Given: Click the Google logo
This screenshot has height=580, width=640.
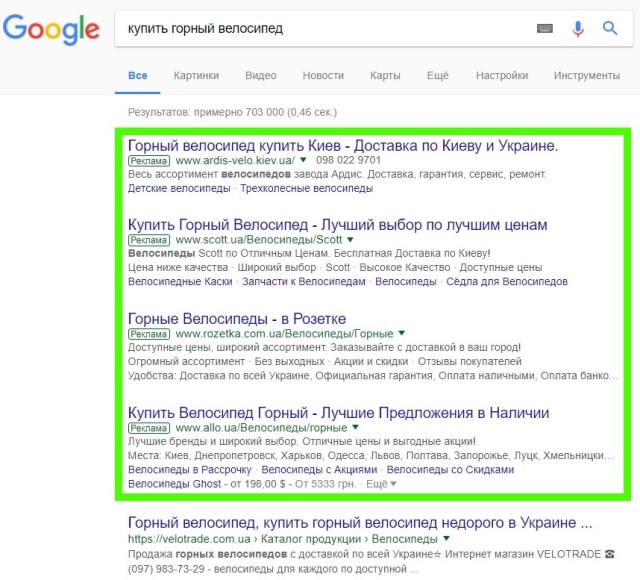Looking at the screenshot, I should point(50,30).
